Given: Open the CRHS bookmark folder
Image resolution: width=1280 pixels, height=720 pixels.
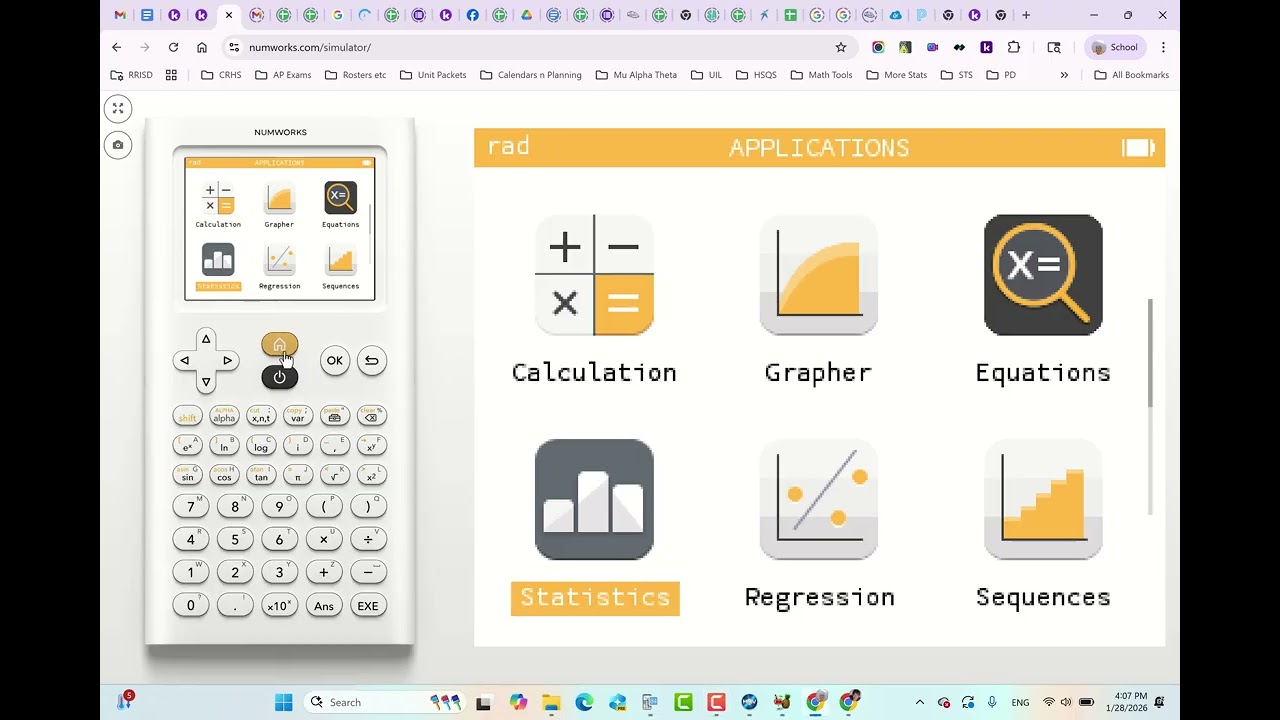Looking at the screenshot, I should click(x=221, y=75).
